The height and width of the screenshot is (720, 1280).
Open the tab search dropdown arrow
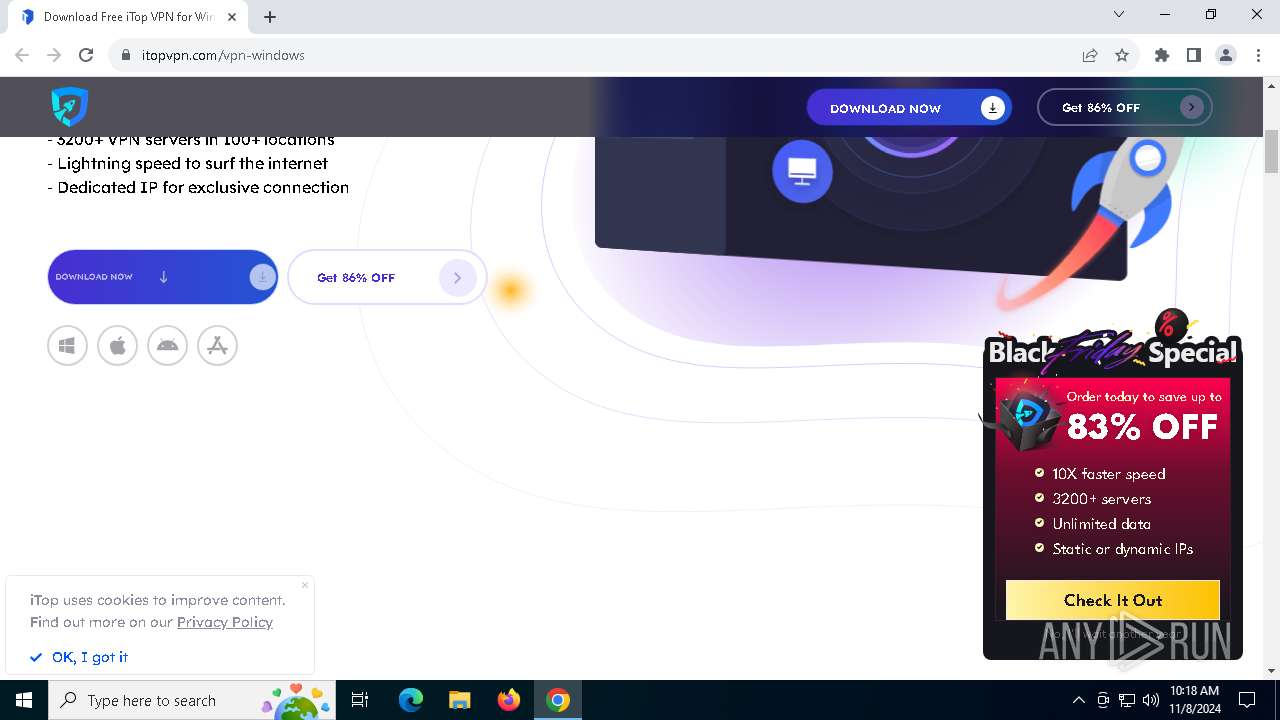[1119, 14]
